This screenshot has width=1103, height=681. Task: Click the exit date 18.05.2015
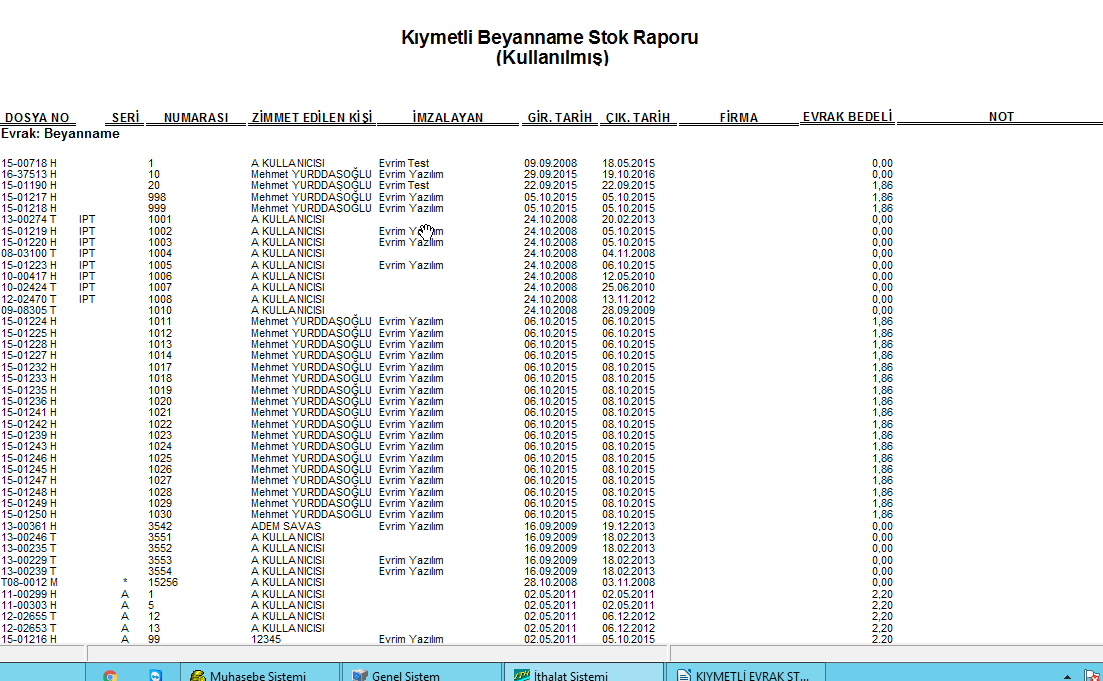click(628, 163)
